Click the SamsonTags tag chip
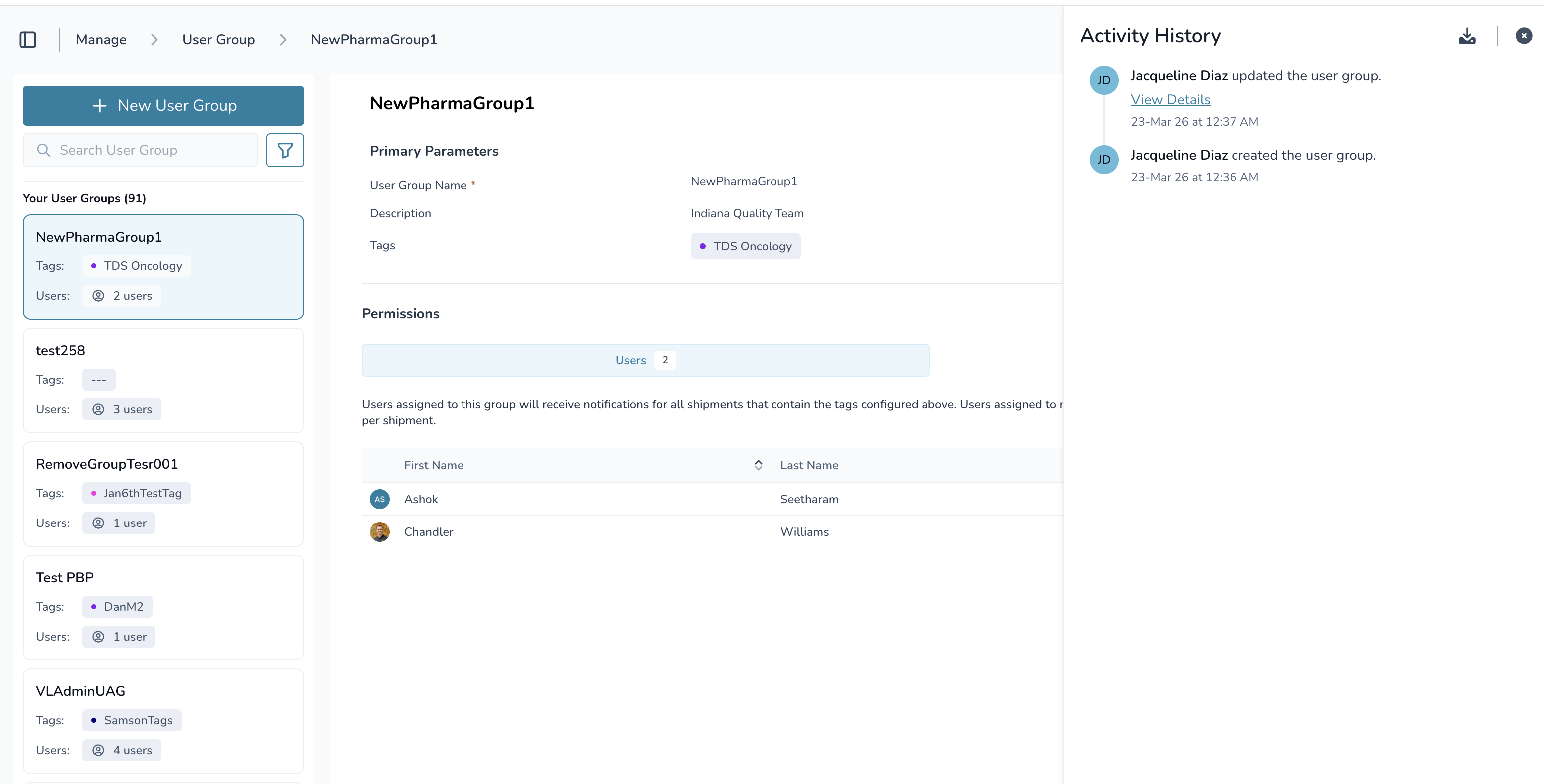 [x=132, y=720]
